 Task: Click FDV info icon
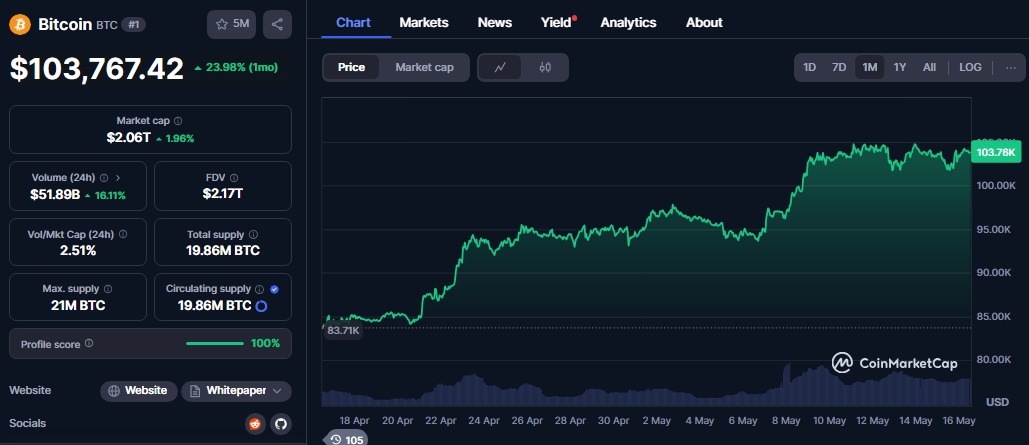tap(234, 178)
